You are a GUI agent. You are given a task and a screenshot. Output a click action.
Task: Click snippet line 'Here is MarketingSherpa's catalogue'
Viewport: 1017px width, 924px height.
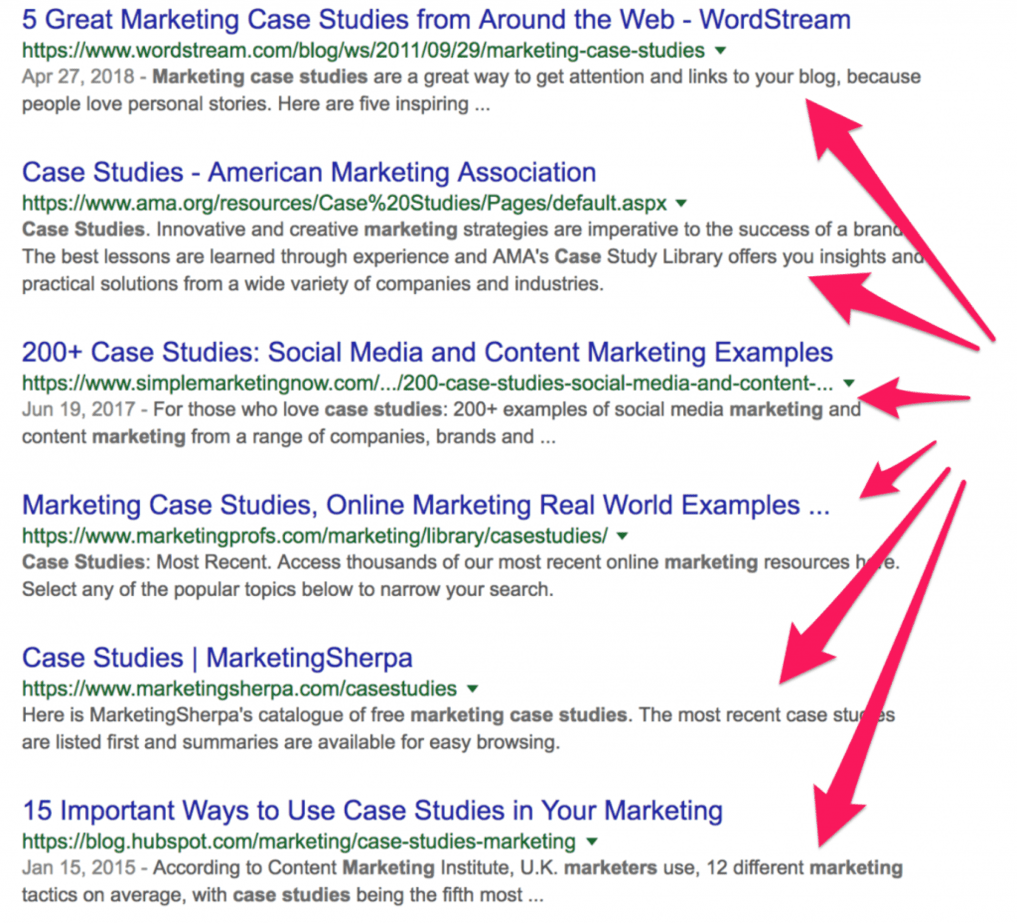pyautogui.click(x=458, y=715)
